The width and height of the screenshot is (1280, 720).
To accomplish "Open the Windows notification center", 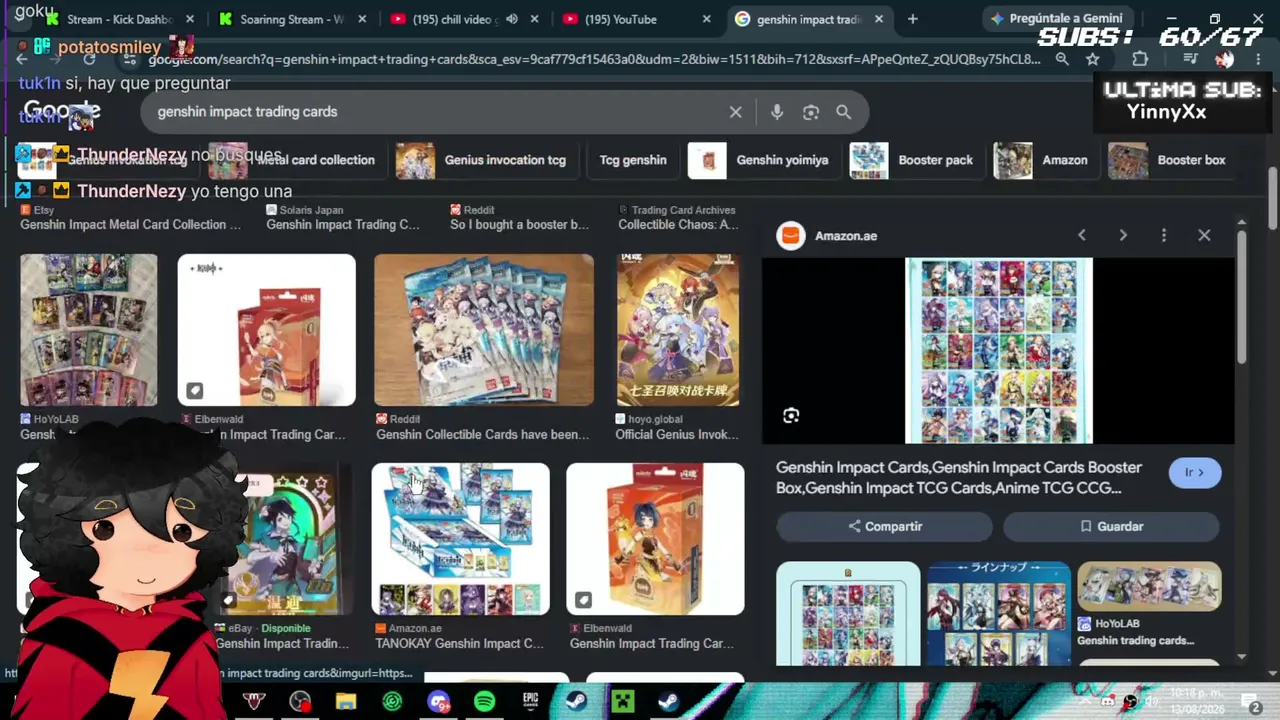I will point(1250,702).
